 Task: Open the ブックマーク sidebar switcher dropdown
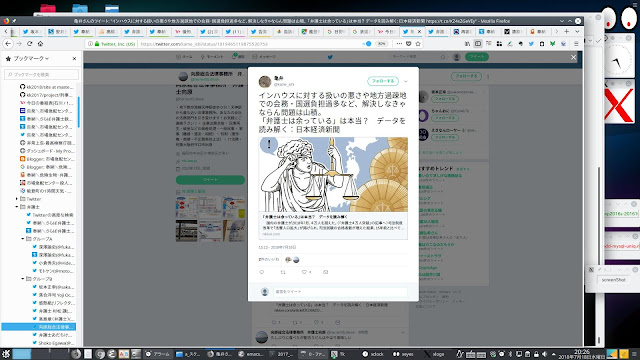coord(31,59)
